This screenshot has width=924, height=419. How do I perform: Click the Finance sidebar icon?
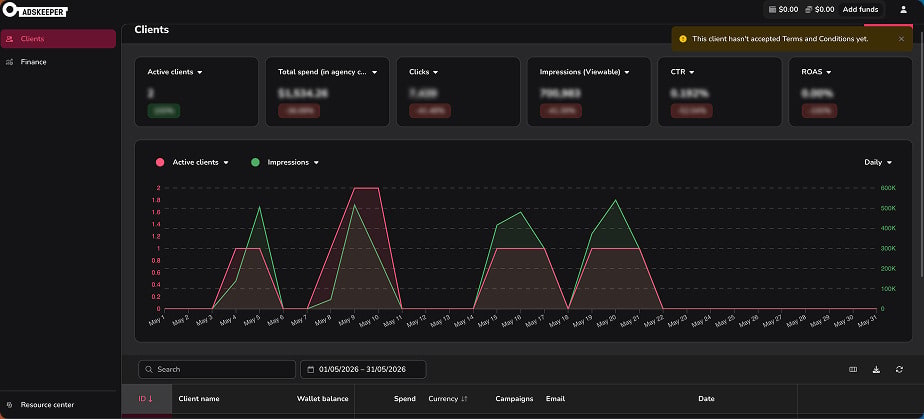9,62
